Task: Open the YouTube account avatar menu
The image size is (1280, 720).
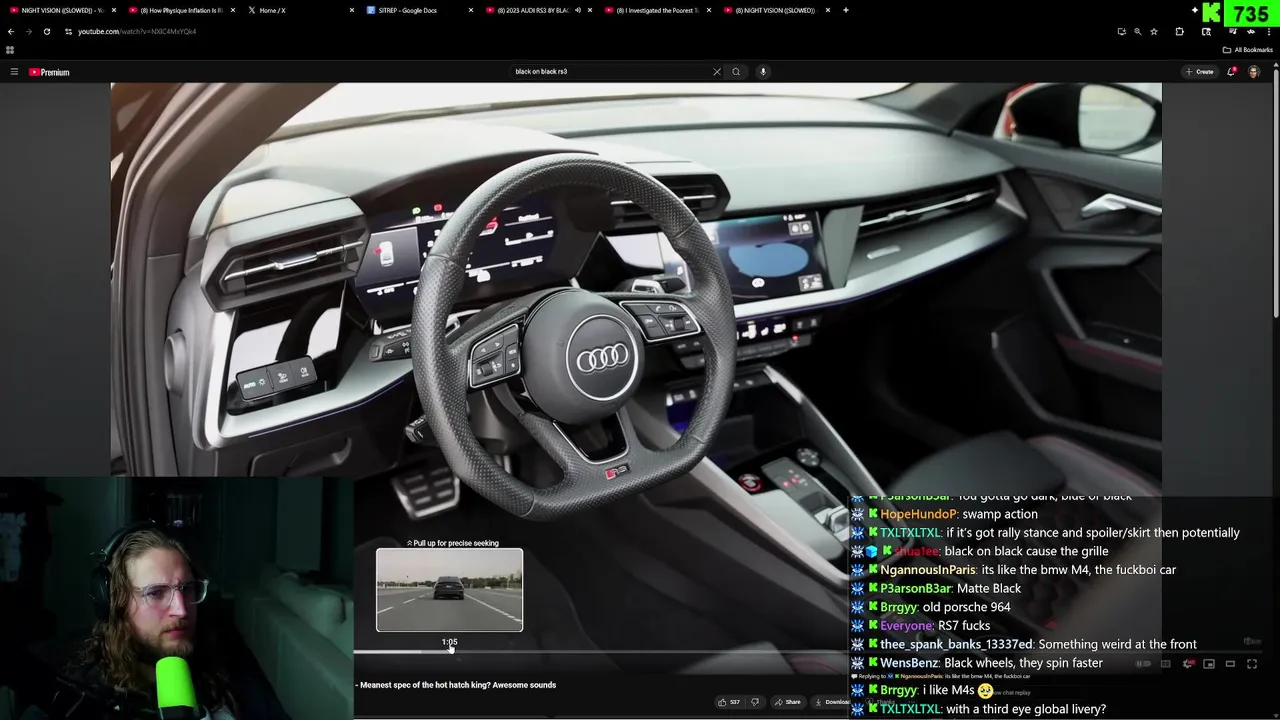Action: [1254, 72]
